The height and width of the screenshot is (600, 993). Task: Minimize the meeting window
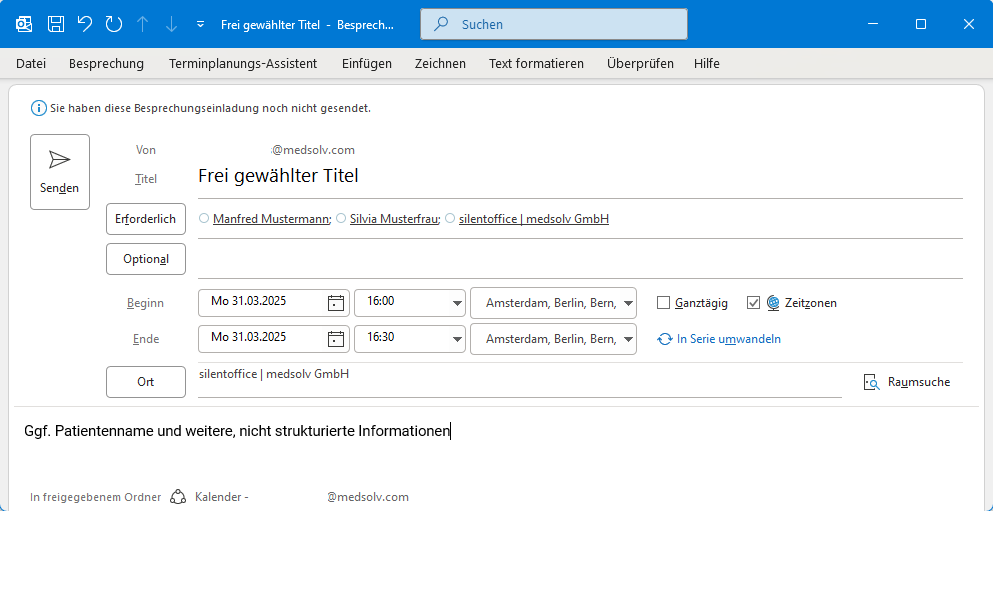point(873,24)
